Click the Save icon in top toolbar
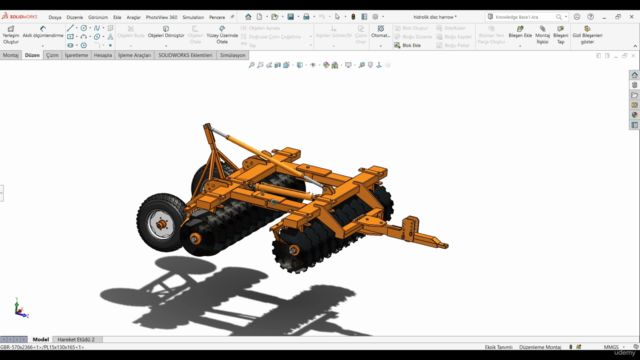The width and height of the screenshot is (640, 360). tap(291, 17)
